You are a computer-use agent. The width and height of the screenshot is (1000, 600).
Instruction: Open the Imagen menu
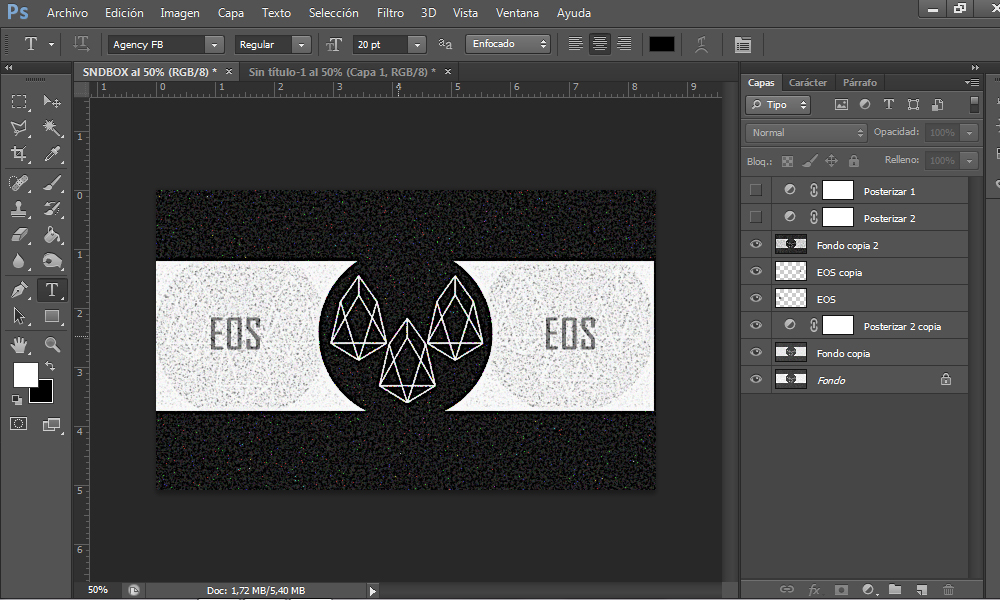(180, 13)
